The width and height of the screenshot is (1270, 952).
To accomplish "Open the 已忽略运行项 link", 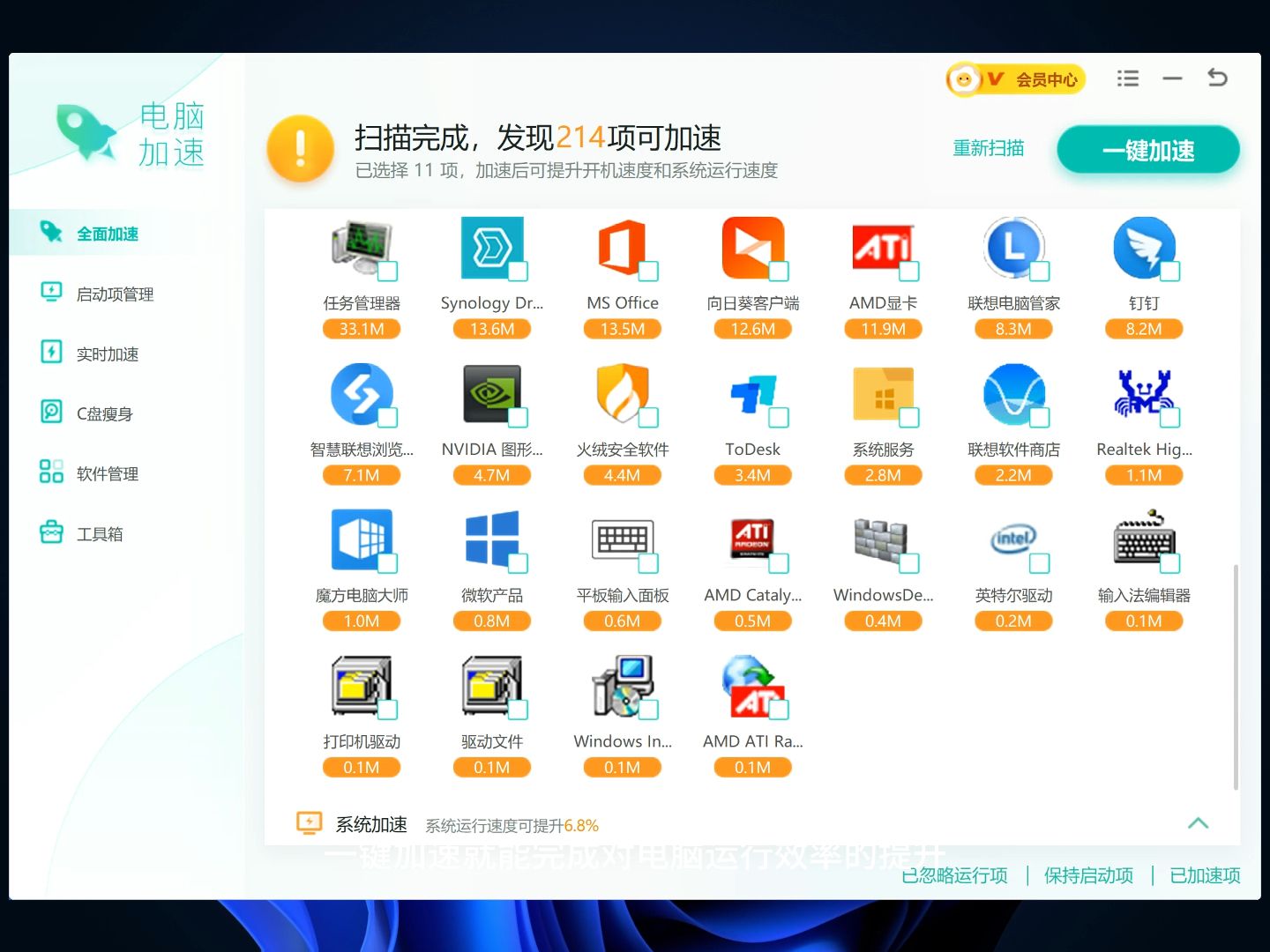I will point(954,875).
